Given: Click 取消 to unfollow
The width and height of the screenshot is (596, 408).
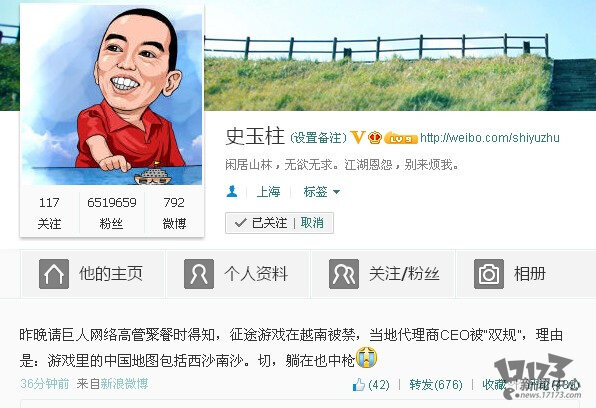Looking at the screenshot, I should 312,223.
